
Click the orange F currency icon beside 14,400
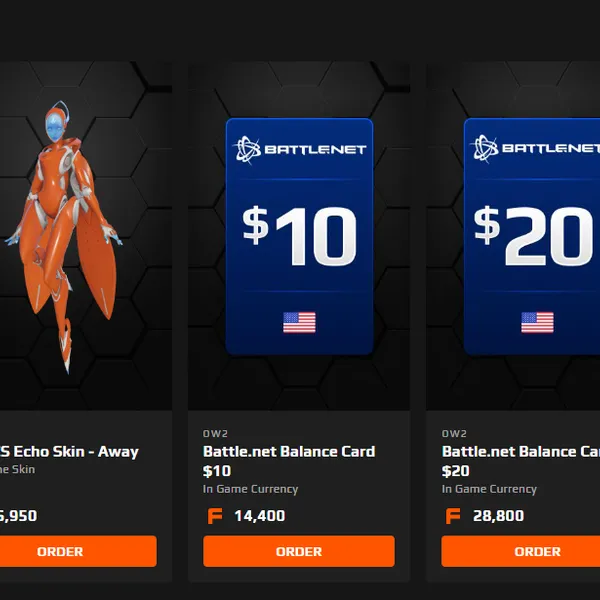(x=215, y=516)
